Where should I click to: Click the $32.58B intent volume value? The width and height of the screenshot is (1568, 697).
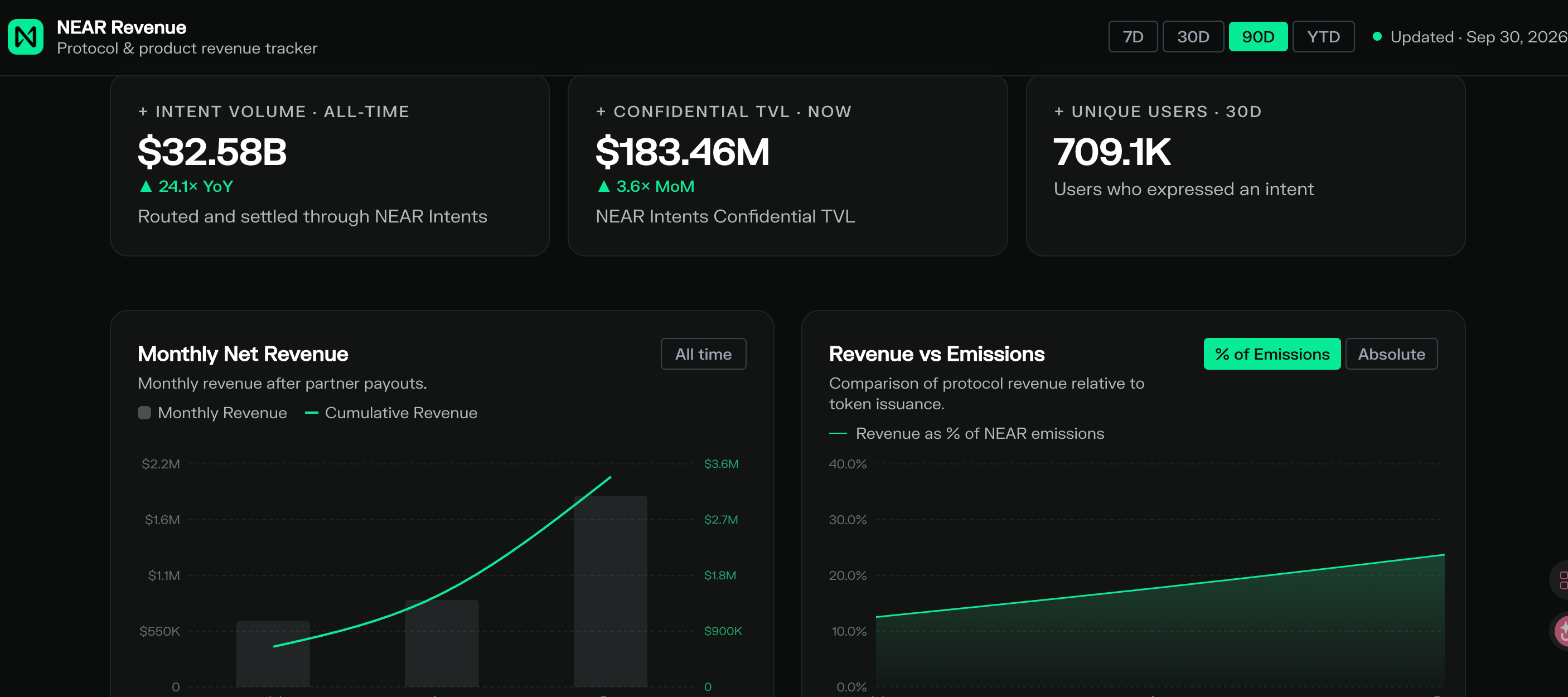212,152
